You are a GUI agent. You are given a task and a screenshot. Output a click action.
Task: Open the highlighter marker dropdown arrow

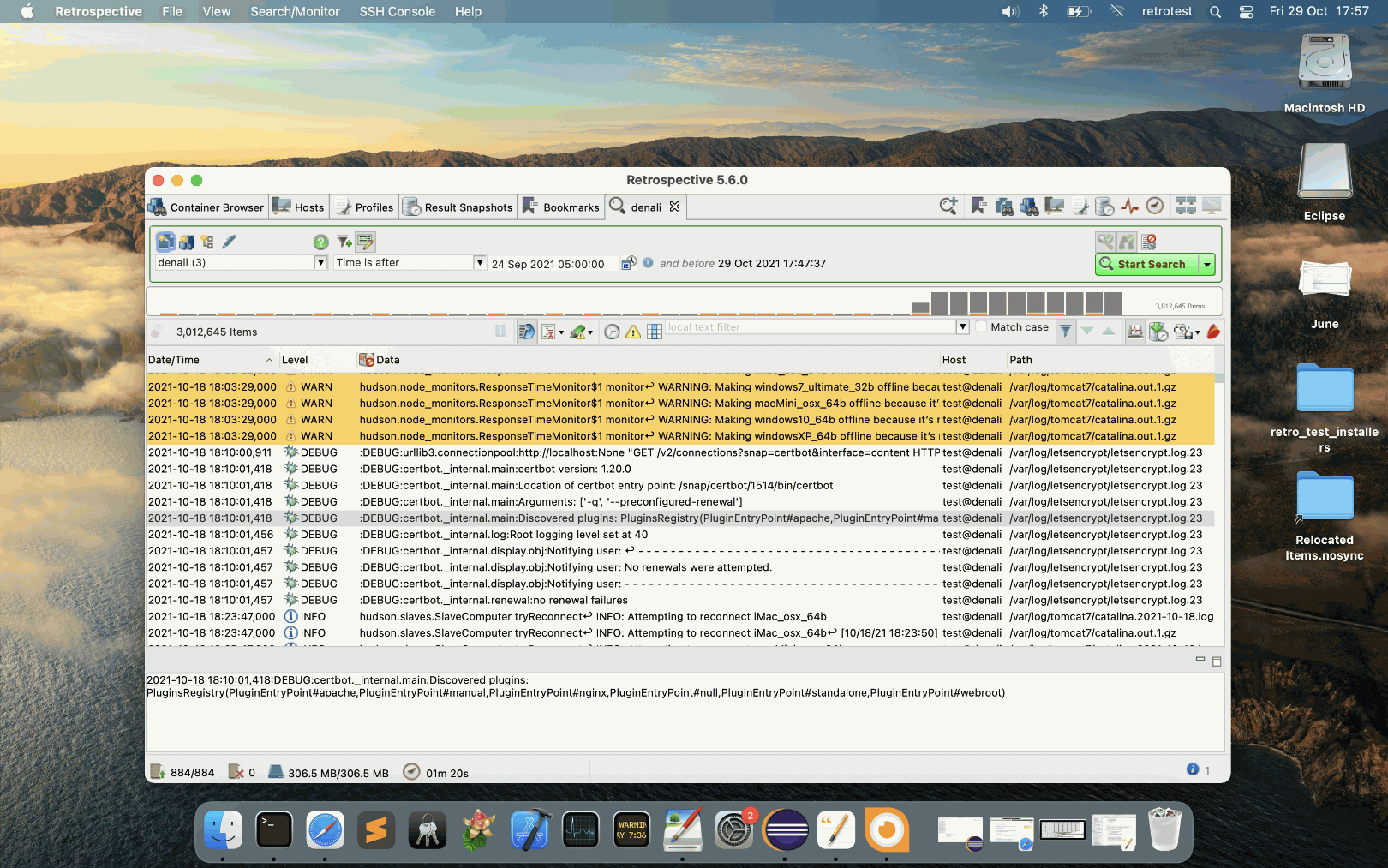tap(589, 333)
